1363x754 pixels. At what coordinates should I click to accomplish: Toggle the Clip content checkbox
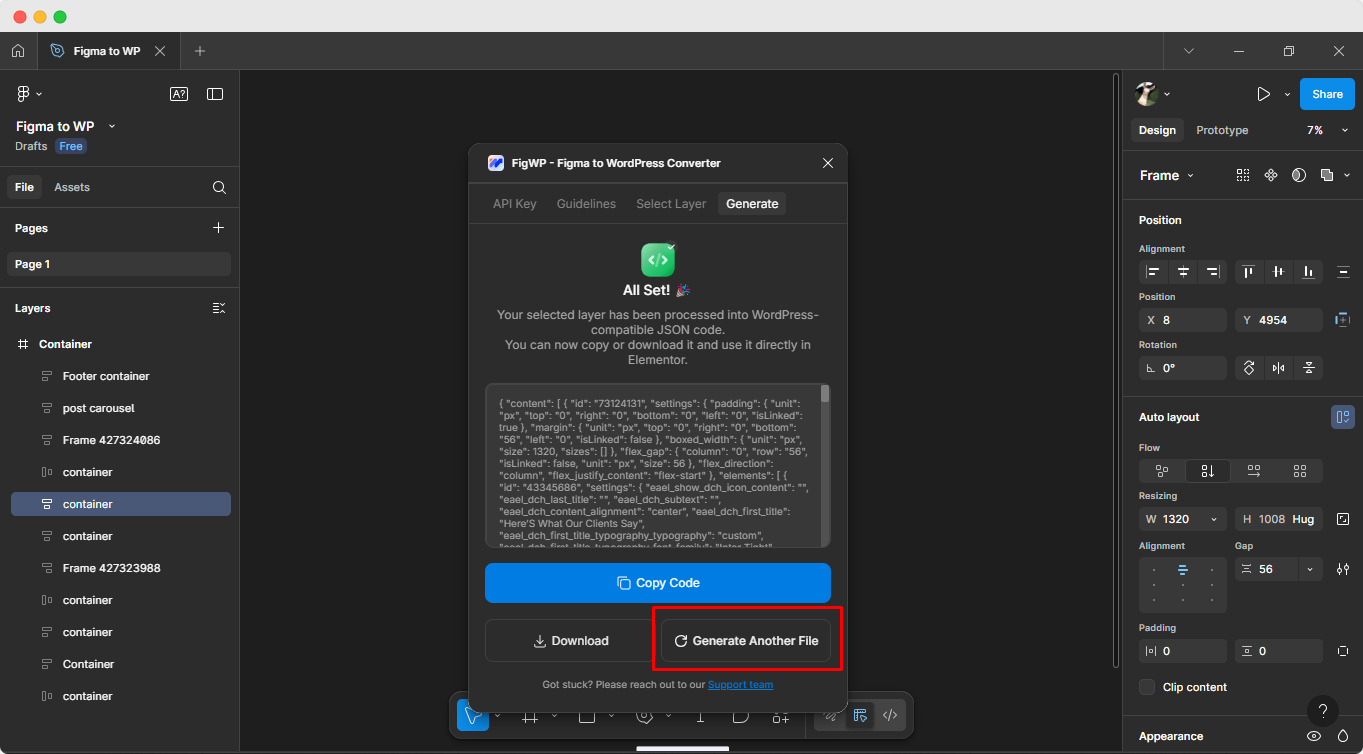pyautogui.click(x=1146, y=687)
